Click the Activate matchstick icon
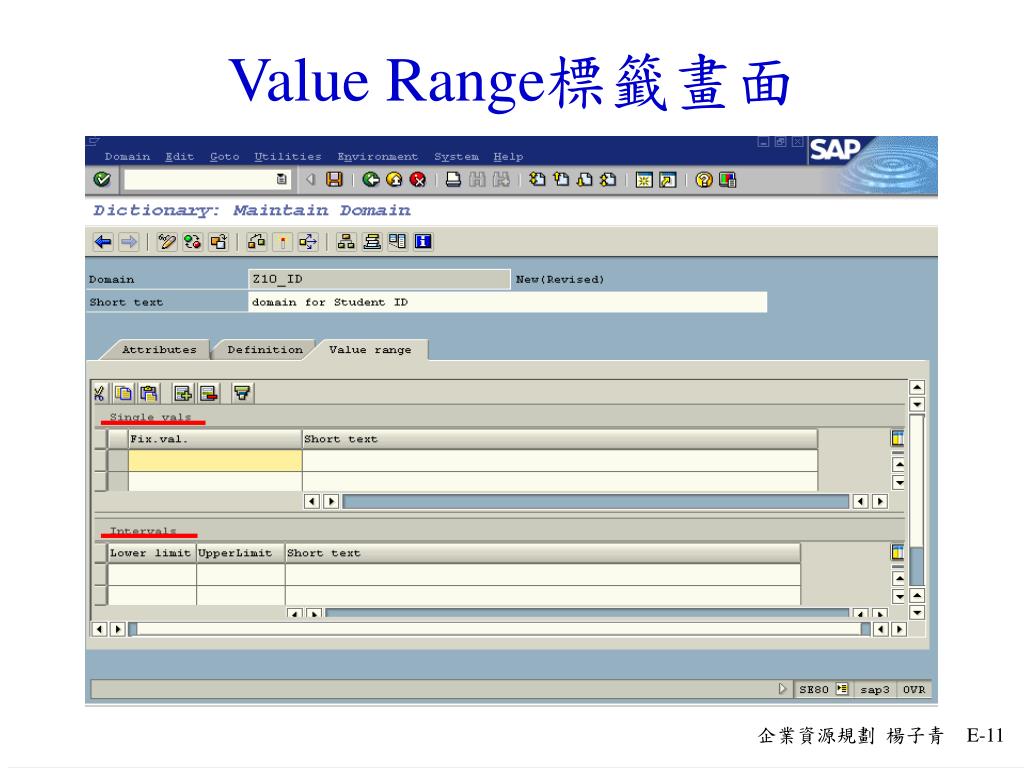Viewport: 1024px width, 768px height. 283,242
